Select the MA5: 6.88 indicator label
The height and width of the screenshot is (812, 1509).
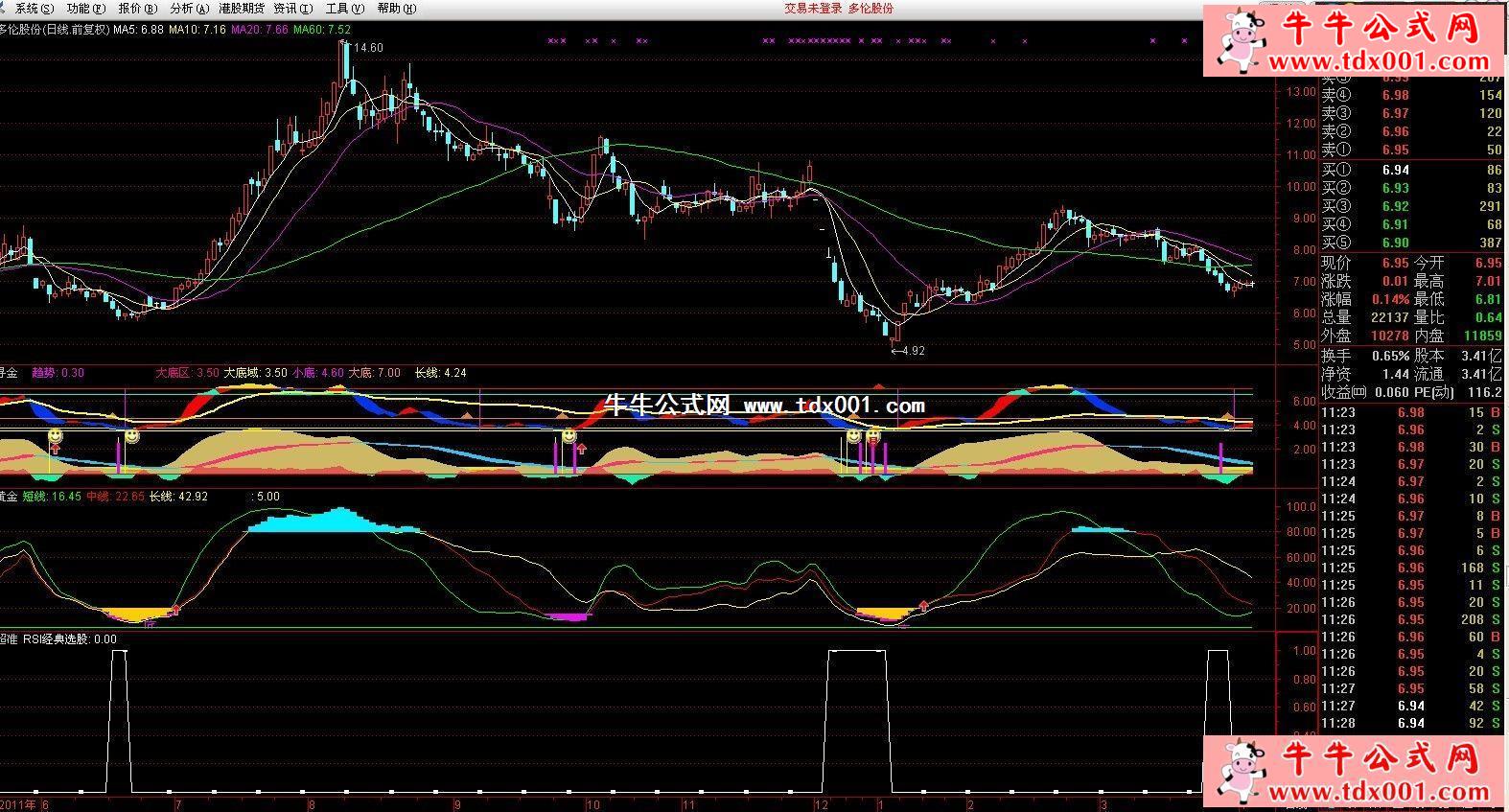click(138, 30)
